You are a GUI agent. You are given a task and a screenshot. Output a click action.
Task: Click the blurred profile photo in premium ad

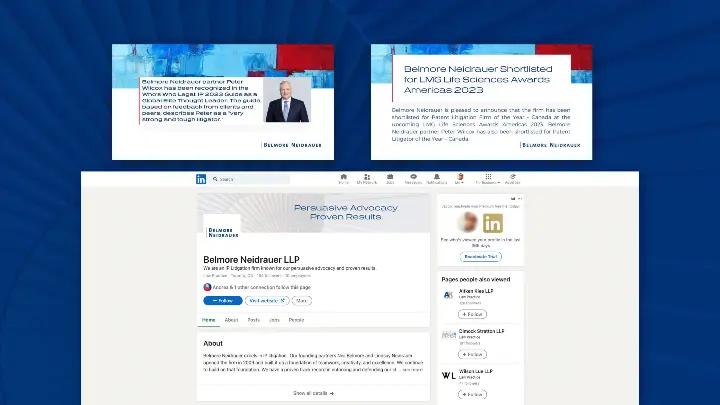coord(468,222)
